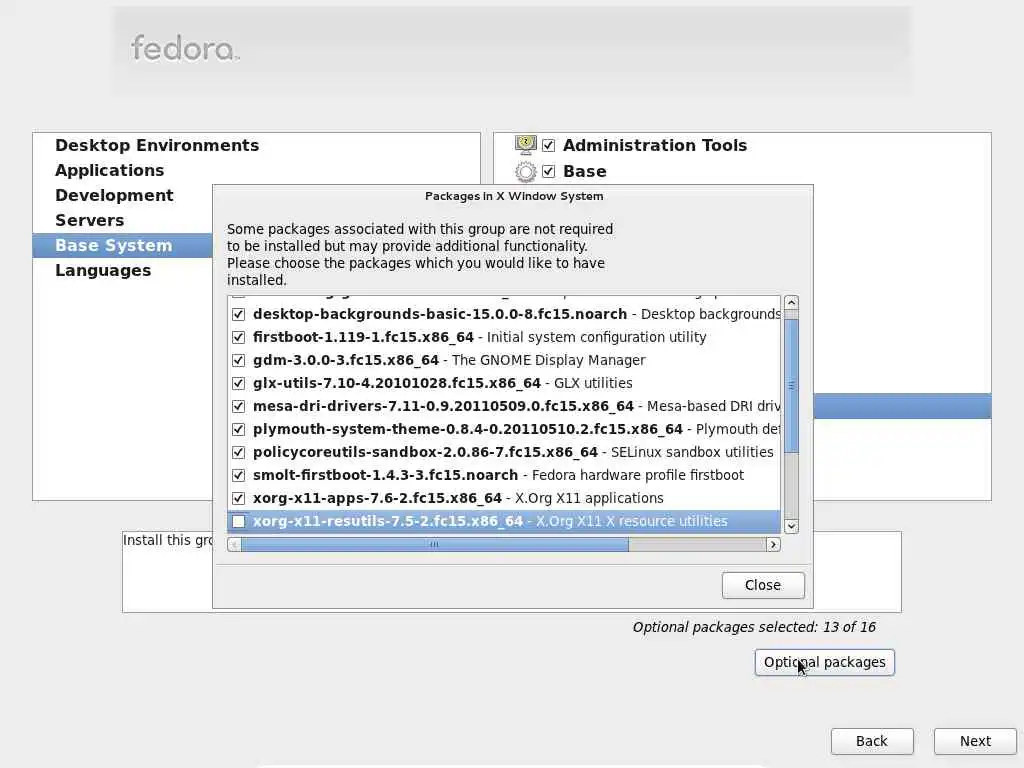Select highlighted xorg-x11-resutils package text
The image size is (1024, 768).
(490, 521)
